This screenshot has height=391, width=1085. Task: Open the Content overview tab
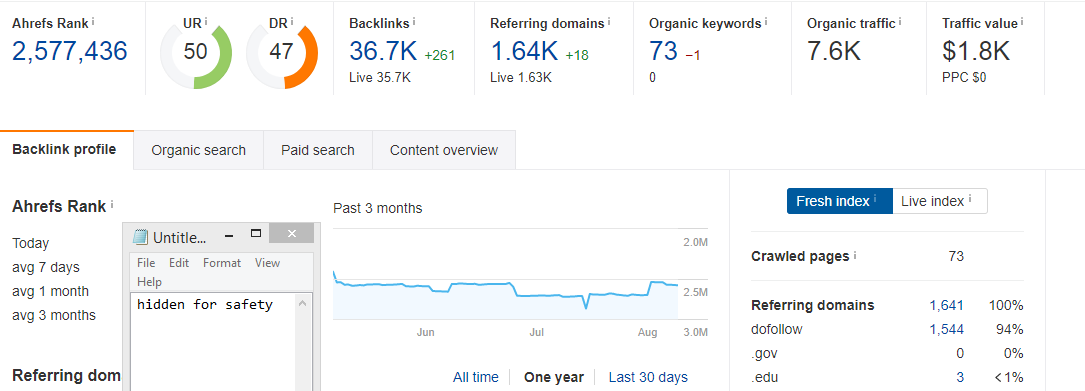tap(444, 150)
